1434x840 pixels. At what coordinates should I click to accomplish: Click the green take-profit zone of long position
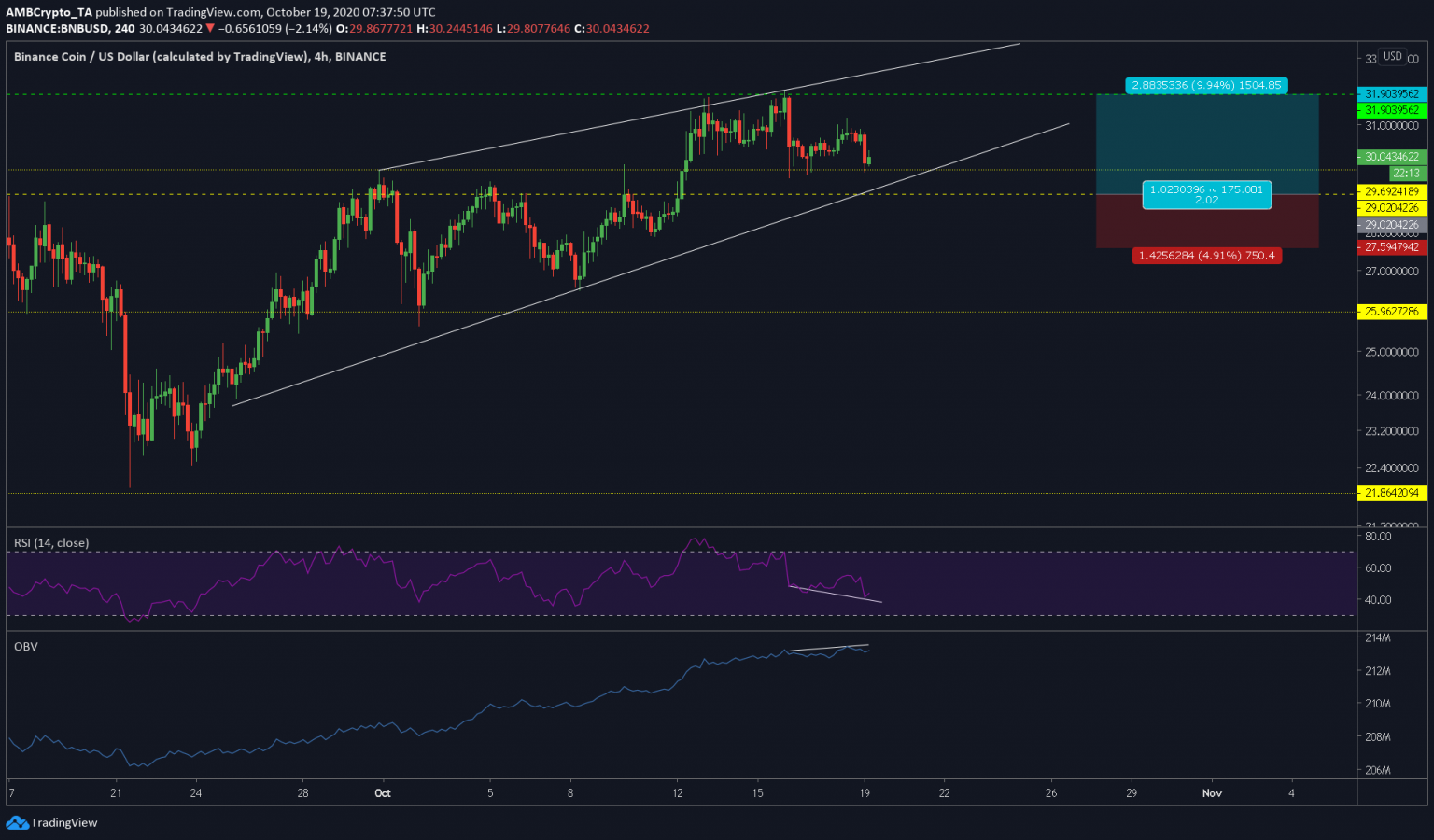point(1206,140)
